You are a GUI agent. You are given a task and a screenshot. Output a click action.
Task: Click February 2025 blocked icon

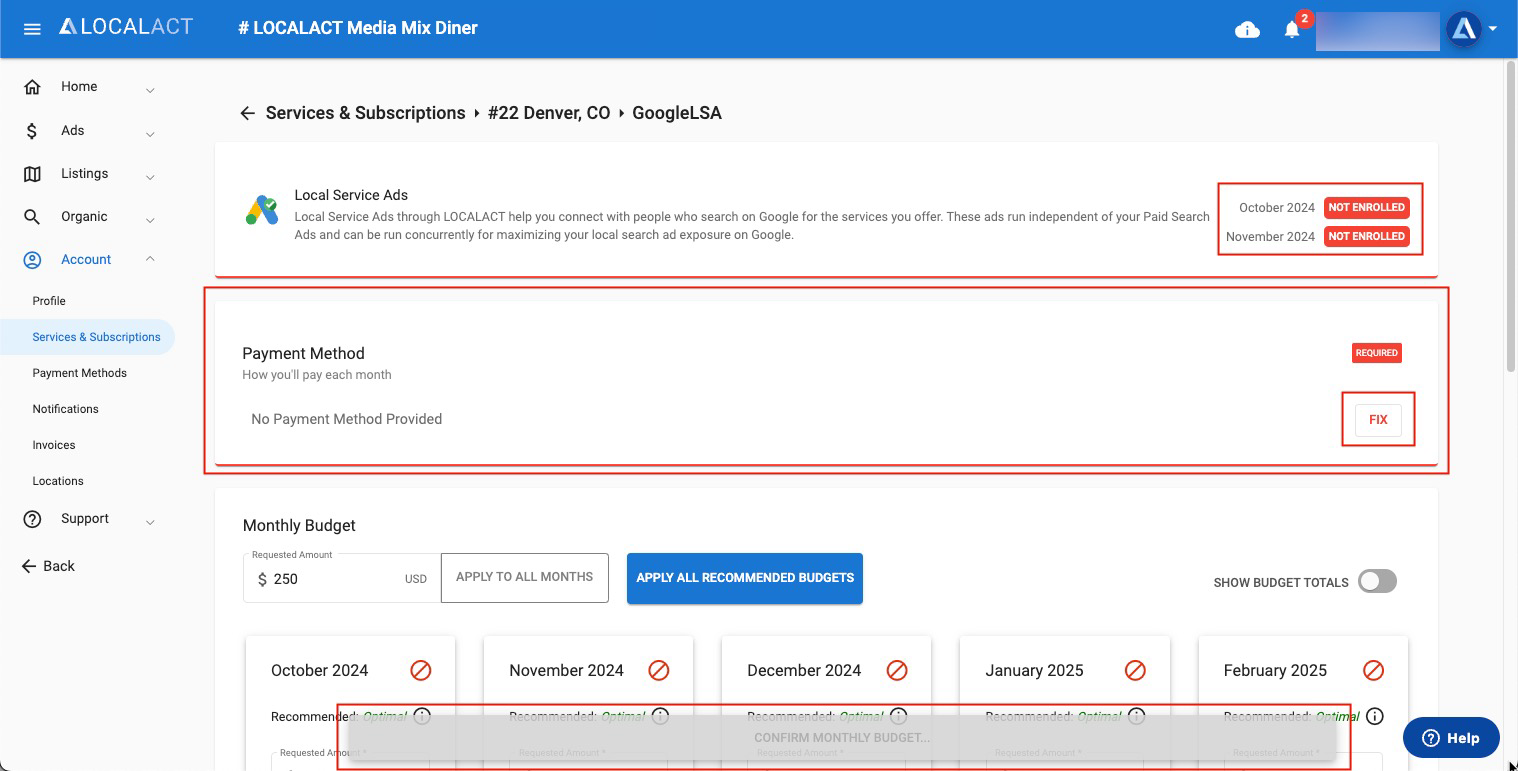pos(1374,670)
